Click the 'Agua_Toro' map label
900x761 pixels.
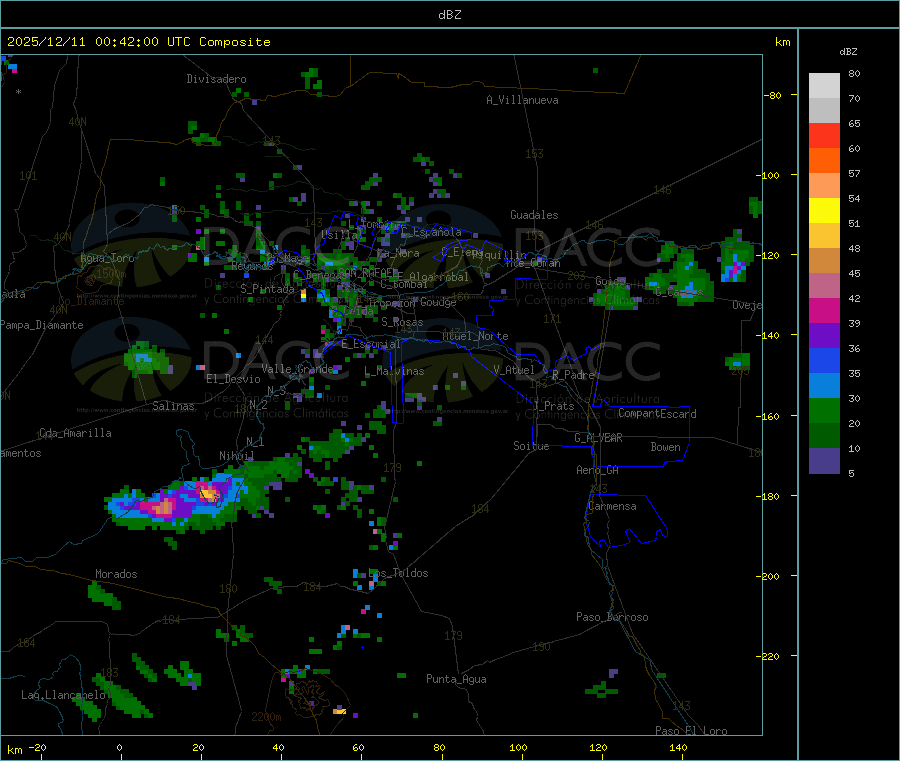(107, 258)
